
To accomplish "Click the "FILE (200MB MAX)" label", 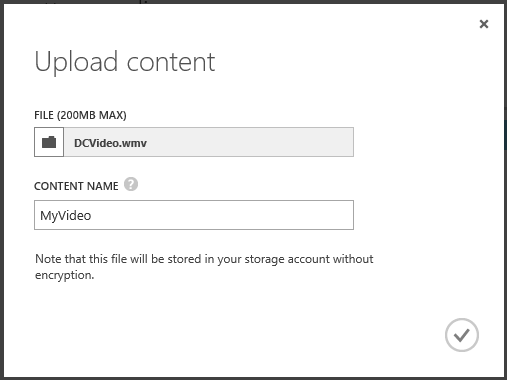I will (80, 115).
